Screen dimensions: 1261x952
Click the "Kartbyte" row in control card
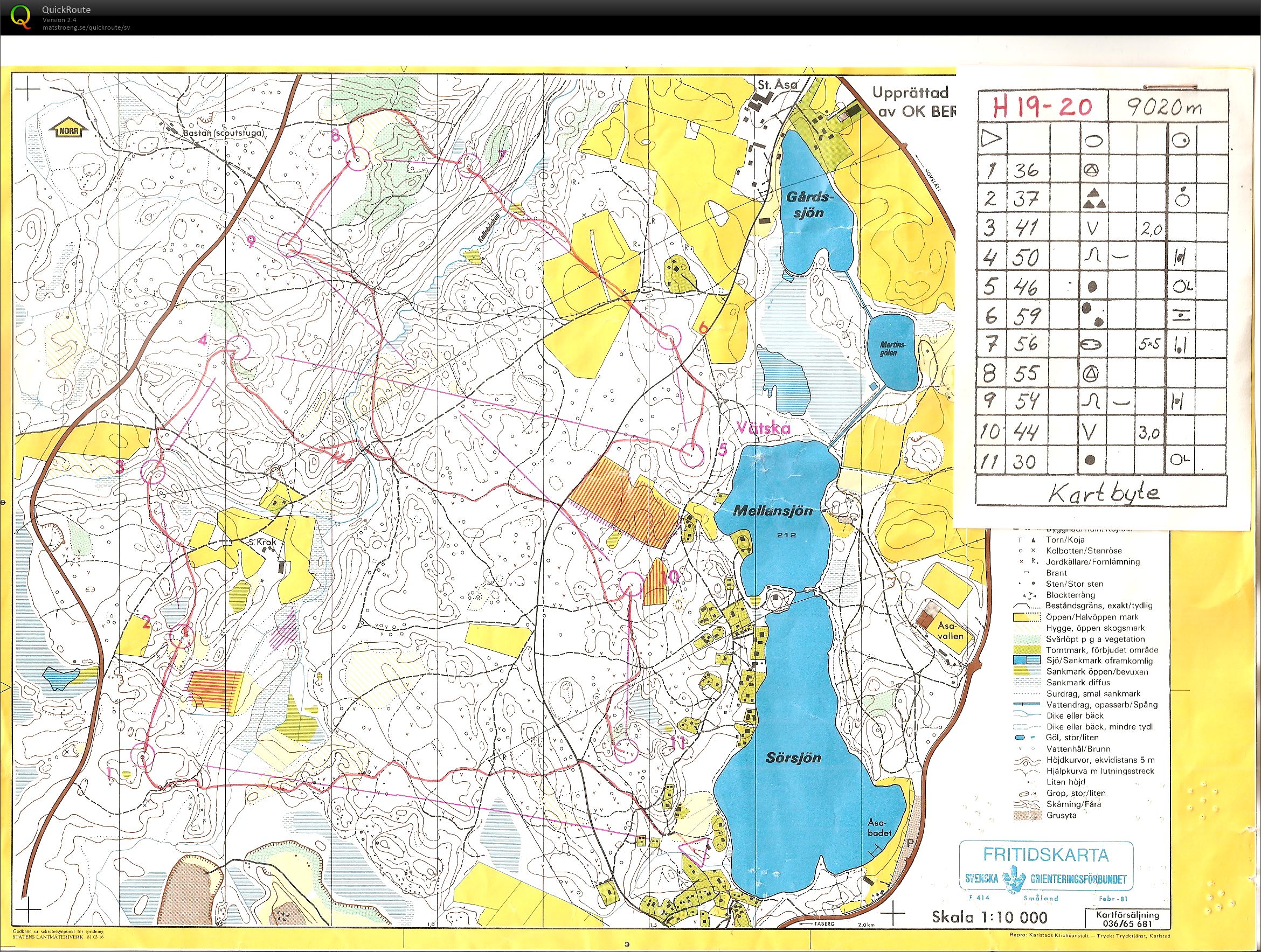tap(1102, 492)
